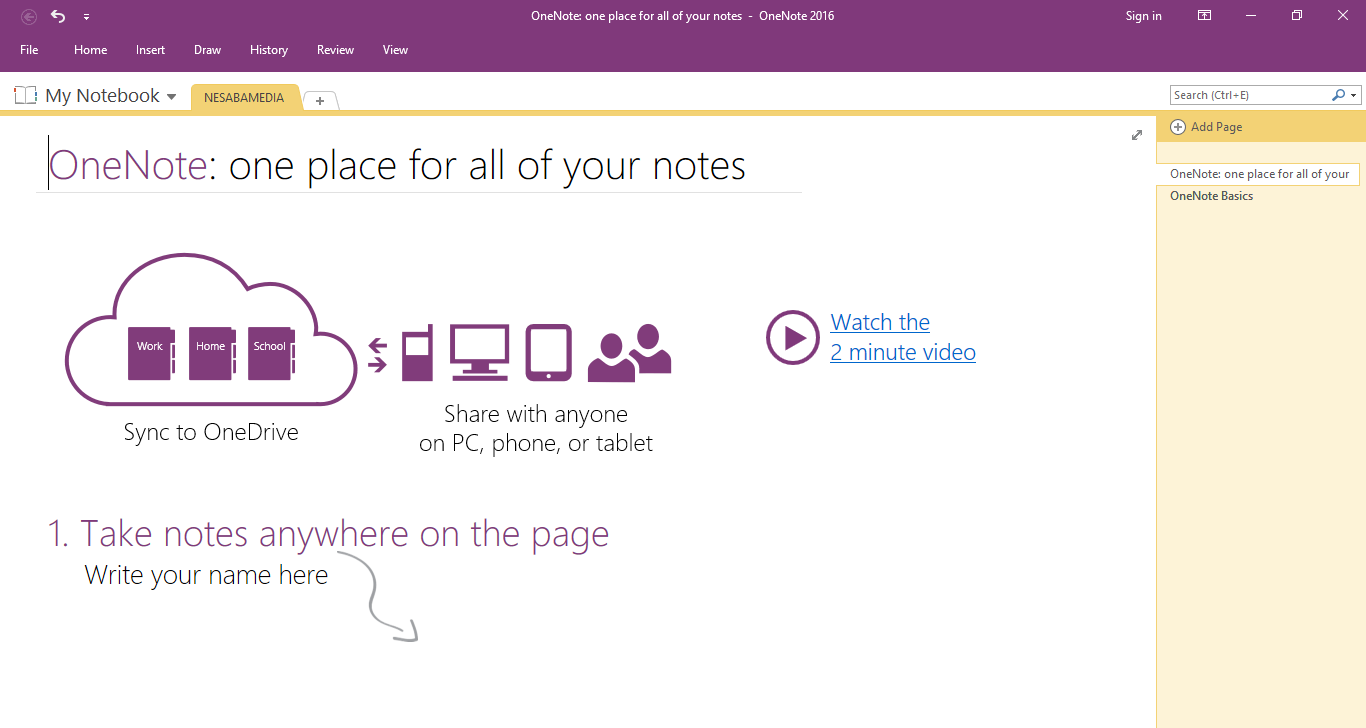This screenshot has height=728, width=1366.
Task: Expand the My Notebook dropdown arrow
Action: coord(171,97)
